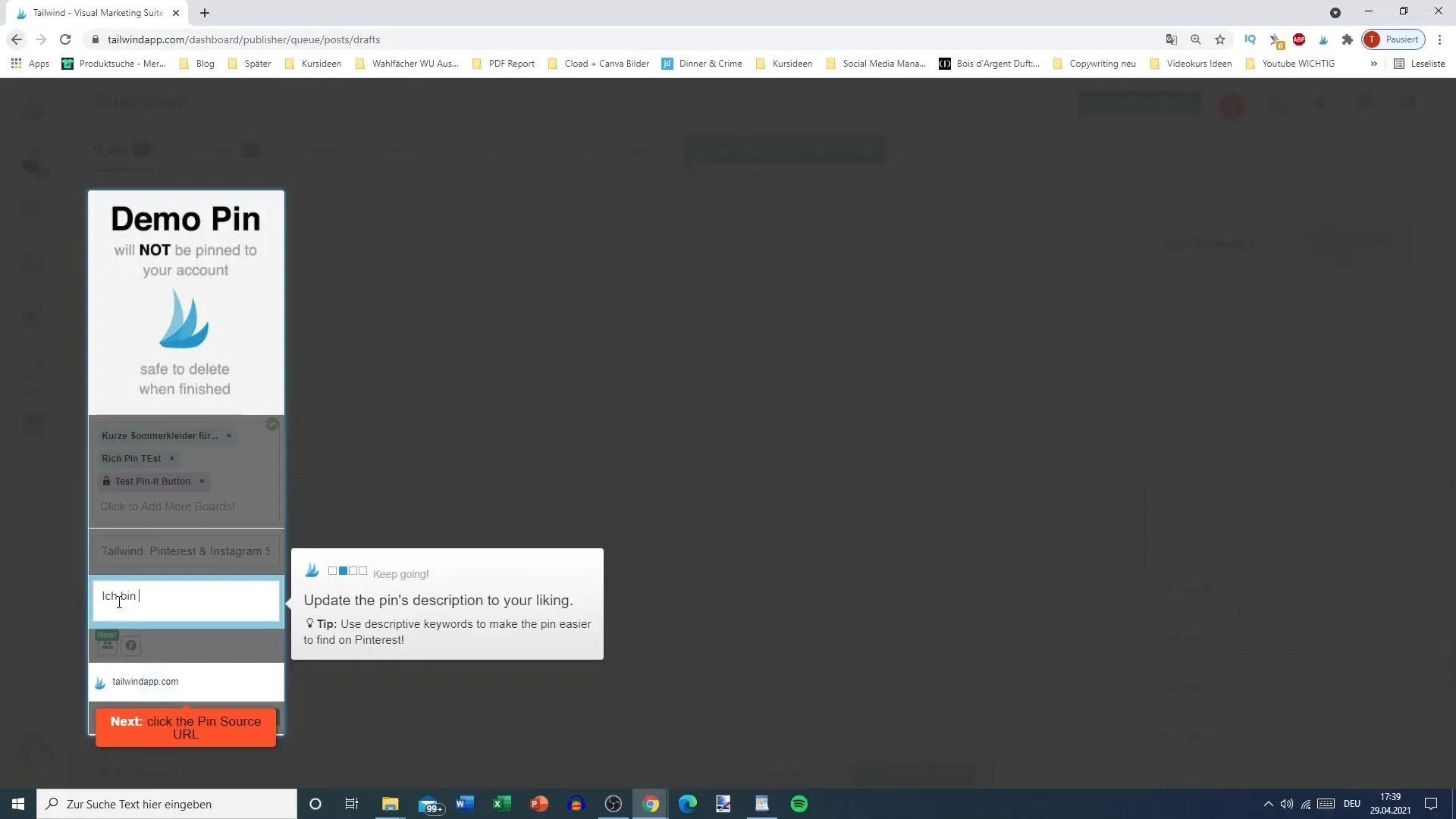Remove the Rich Pin TEst board tag

click(x=172, y=459)
